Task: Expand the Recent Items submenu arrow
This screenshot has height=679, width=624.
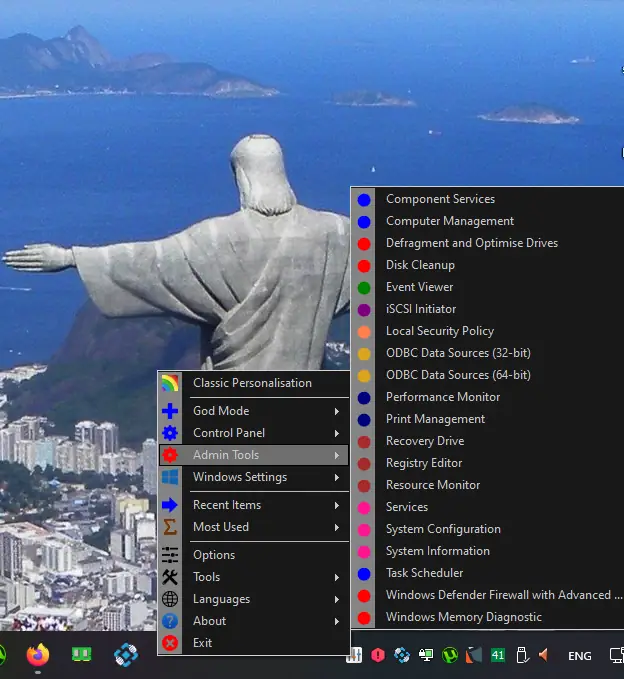Action: 337,505
